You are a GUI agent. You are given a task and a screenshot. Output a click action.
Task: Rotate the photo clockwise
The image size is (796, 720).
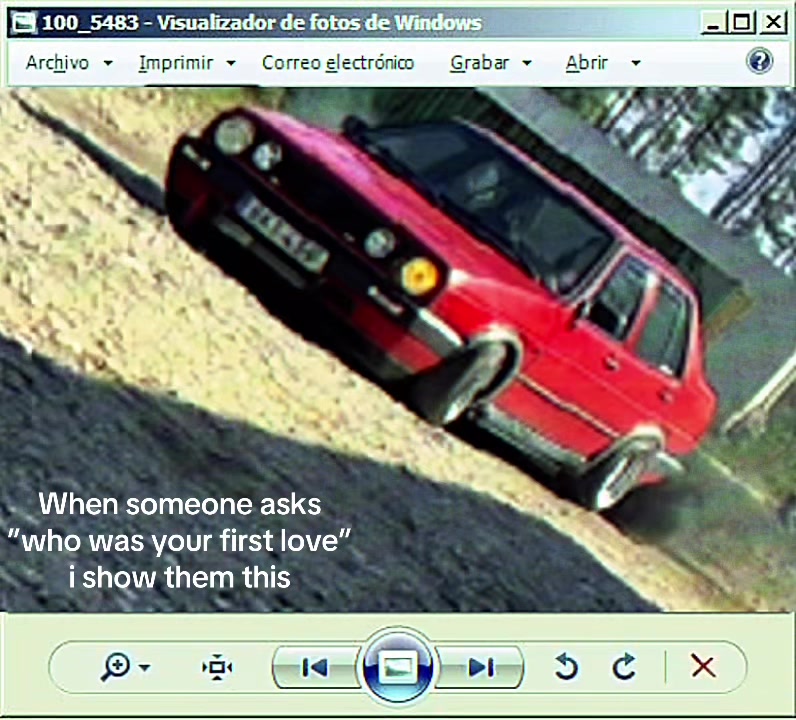tap(624, 667)
